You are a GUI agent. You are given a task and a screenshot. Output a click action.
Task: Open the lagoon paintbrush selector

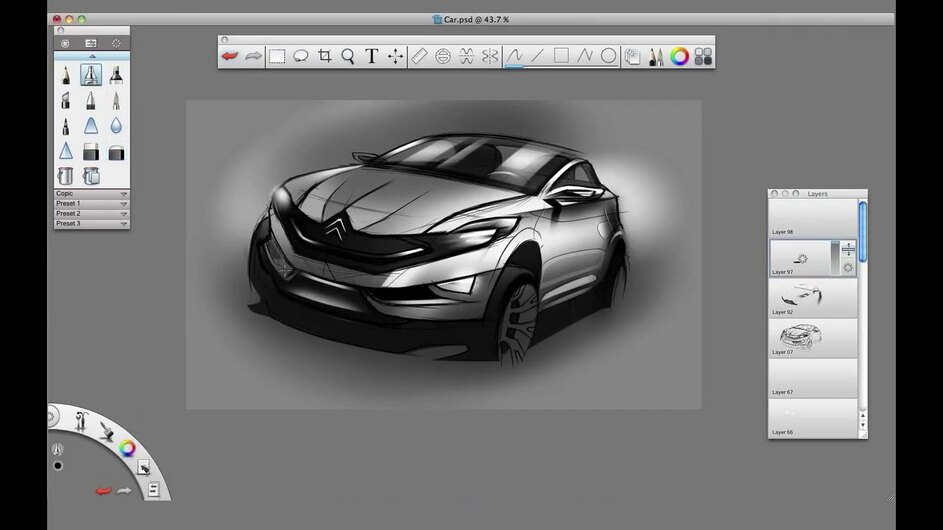click(x=107, y=430)
